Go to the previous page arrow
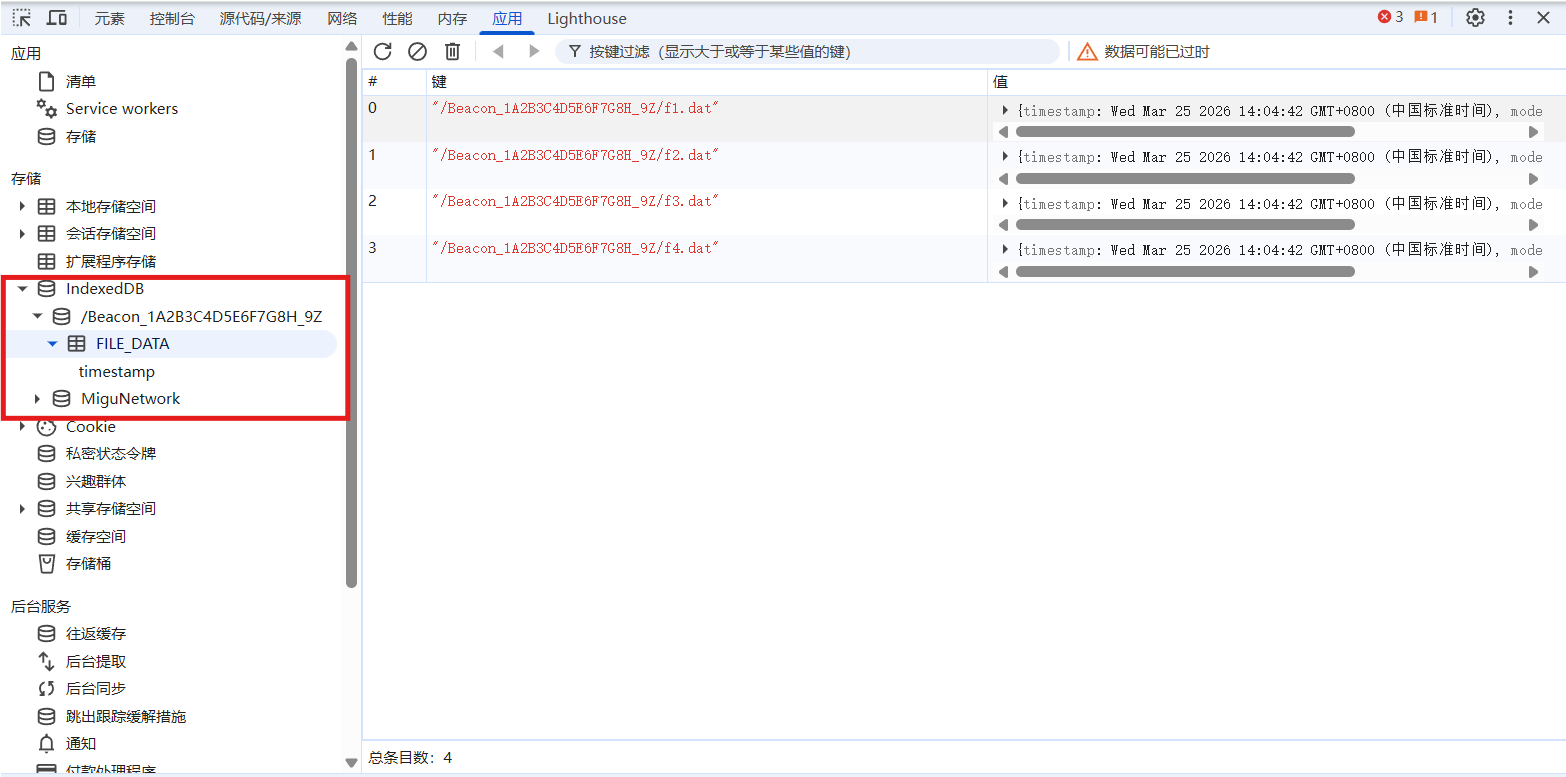Screen dimensions: 1566x777 point(498,52)
